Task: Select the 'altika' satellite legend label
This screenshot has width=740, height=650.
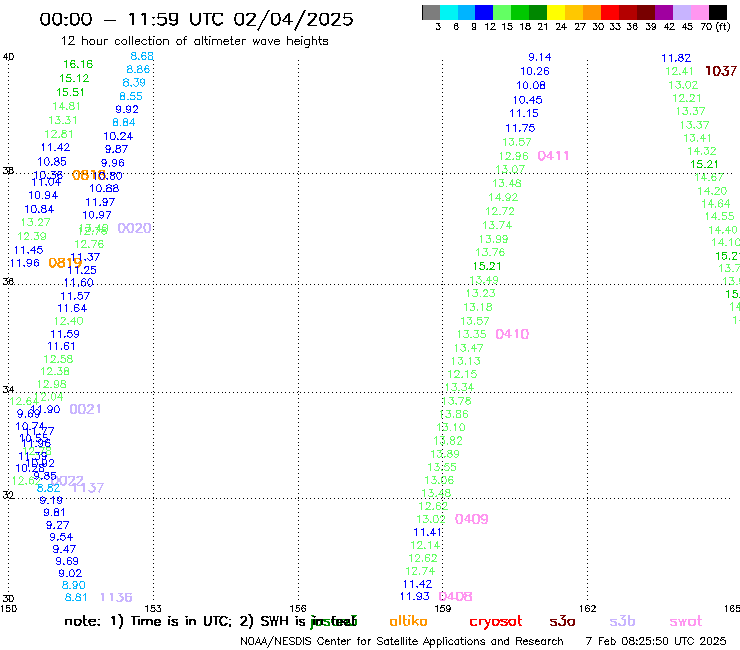Action: 408,621
